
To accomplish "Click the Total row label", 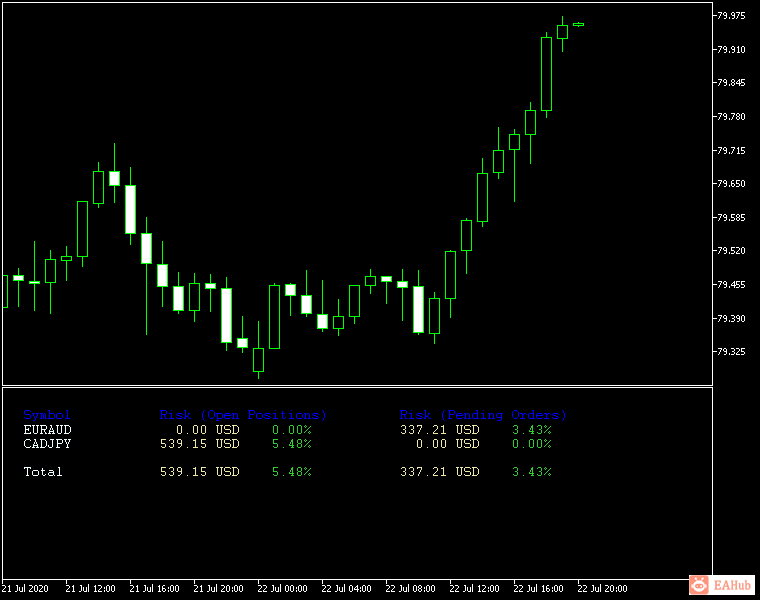I will point(43,472).
